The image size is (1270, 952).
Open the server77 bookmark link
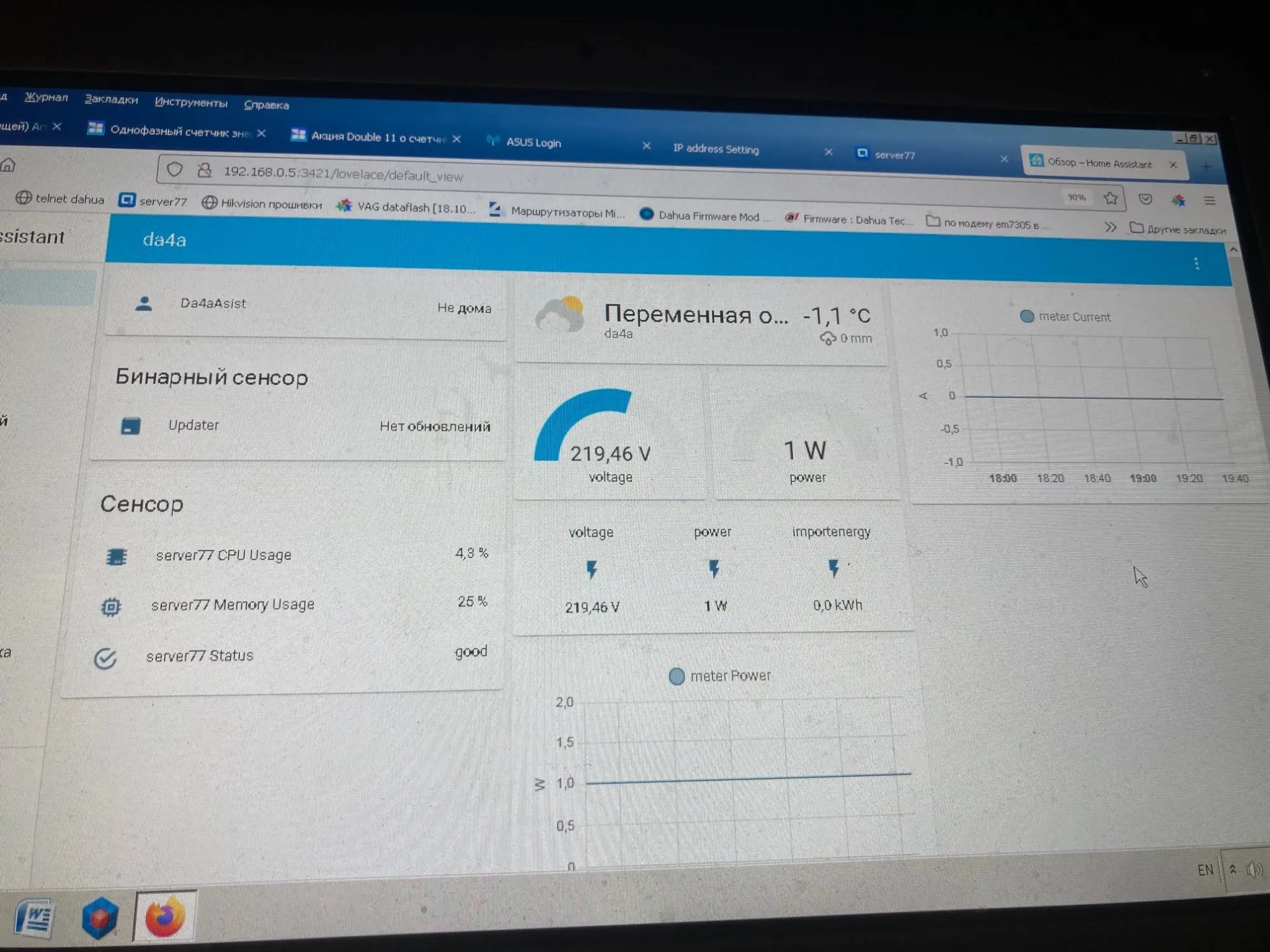coord(153,201)
